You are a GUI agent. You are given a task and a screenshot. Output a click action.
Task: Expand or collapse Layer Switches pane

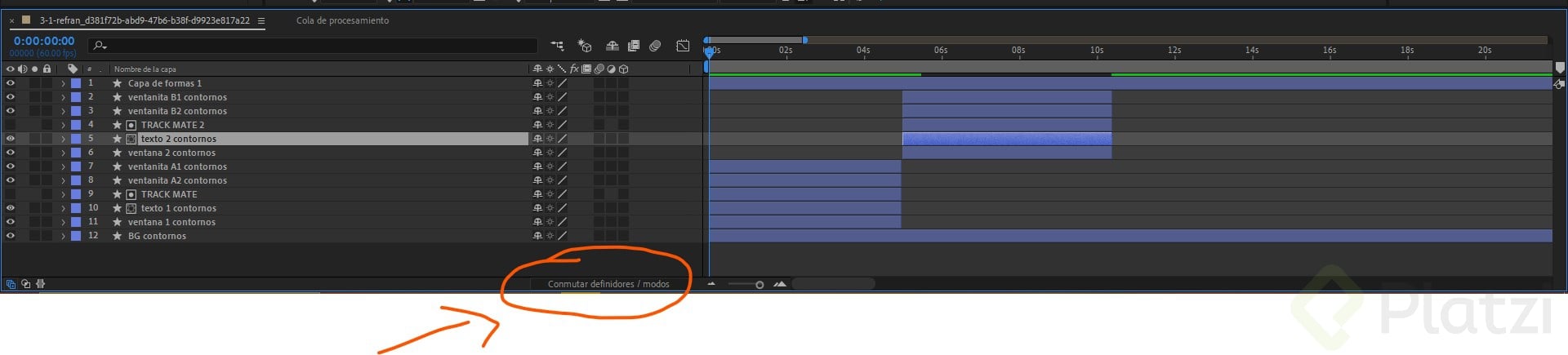coord(11,284)
